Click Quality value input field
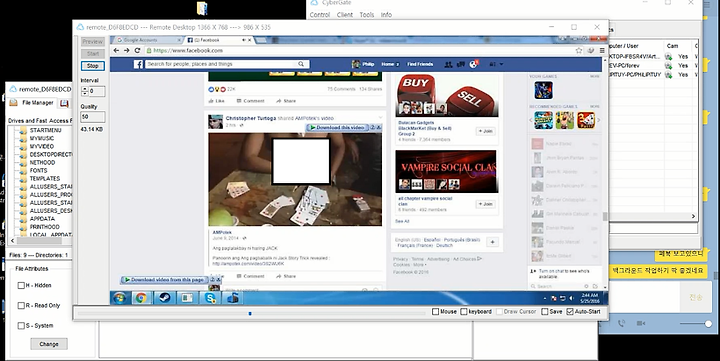 click(93, 117)
